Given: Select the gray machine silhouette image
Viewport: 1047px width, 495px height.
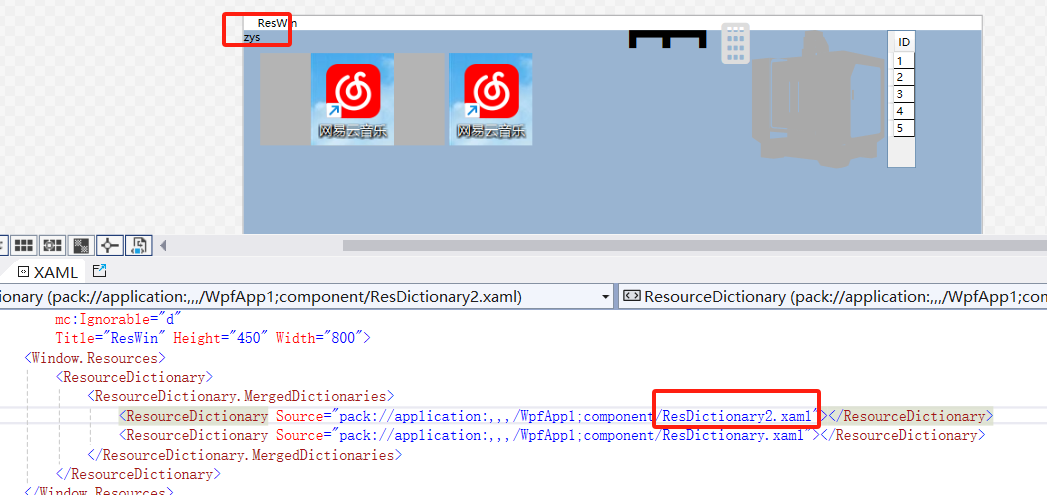Looking at the screenshot, I should (x=819, y=100).
